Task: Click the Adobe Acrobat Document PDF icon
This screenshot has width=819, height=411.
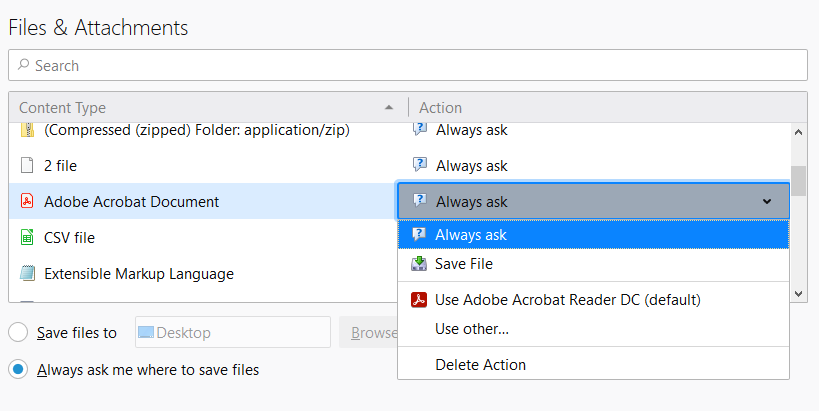Action: [x=27, y=201]
